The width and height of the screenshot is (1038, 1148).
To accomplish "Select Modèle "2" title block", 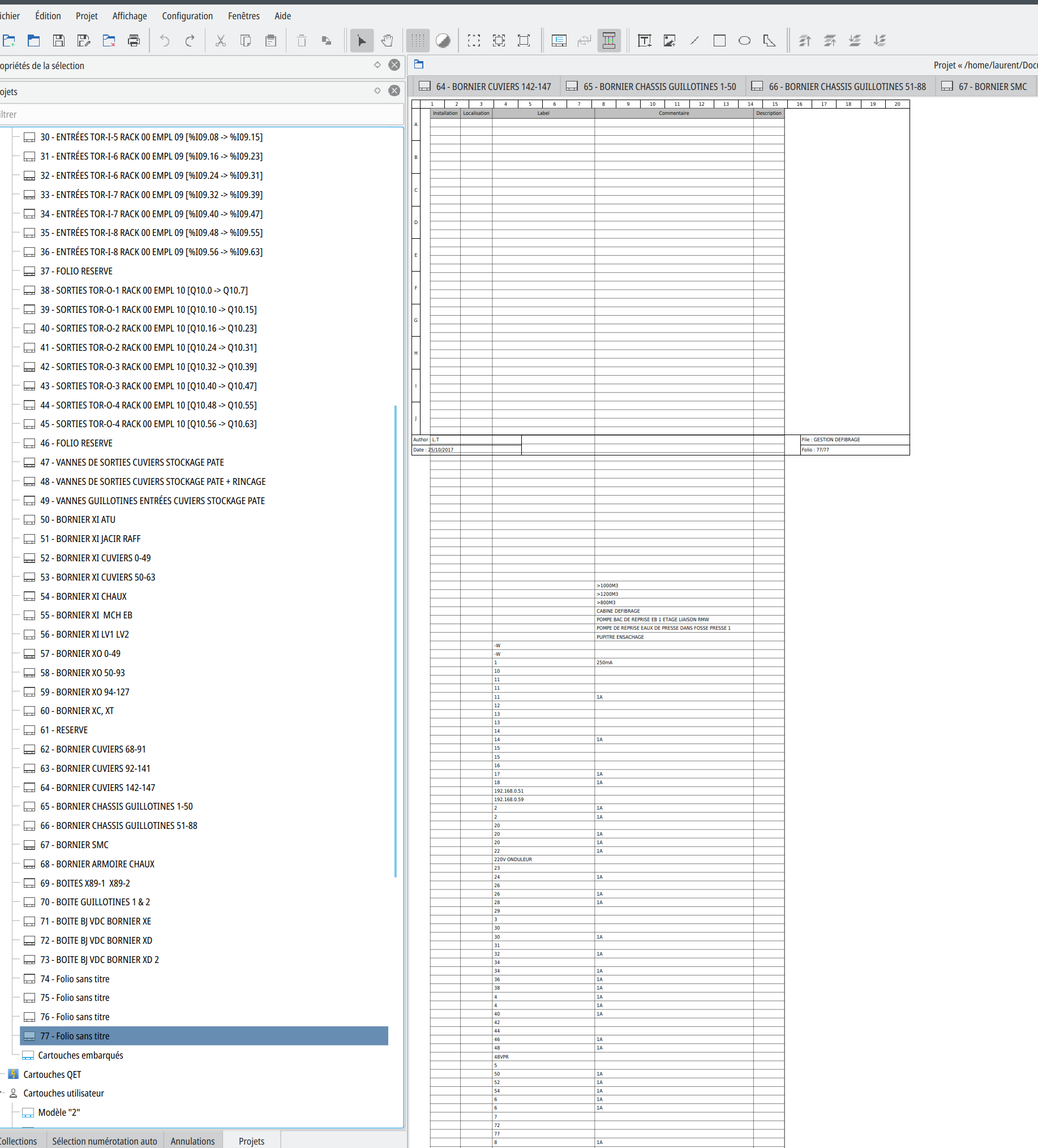I will pyautogui.click(x=59, y=1112).
